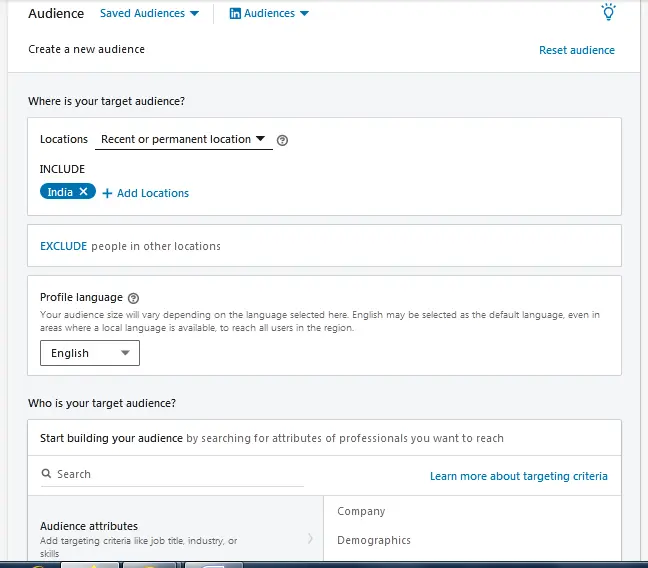Click the Reset audience link
The width and height of the screenshot is (648, 568).
tap(576, 50)
